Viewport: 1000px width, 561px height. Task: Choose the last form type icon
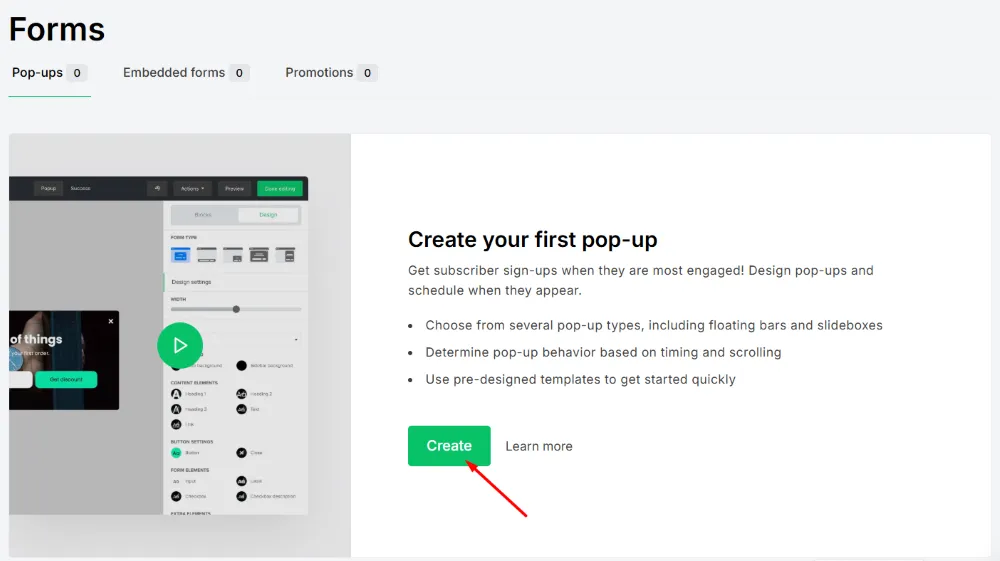coord(285,255)
